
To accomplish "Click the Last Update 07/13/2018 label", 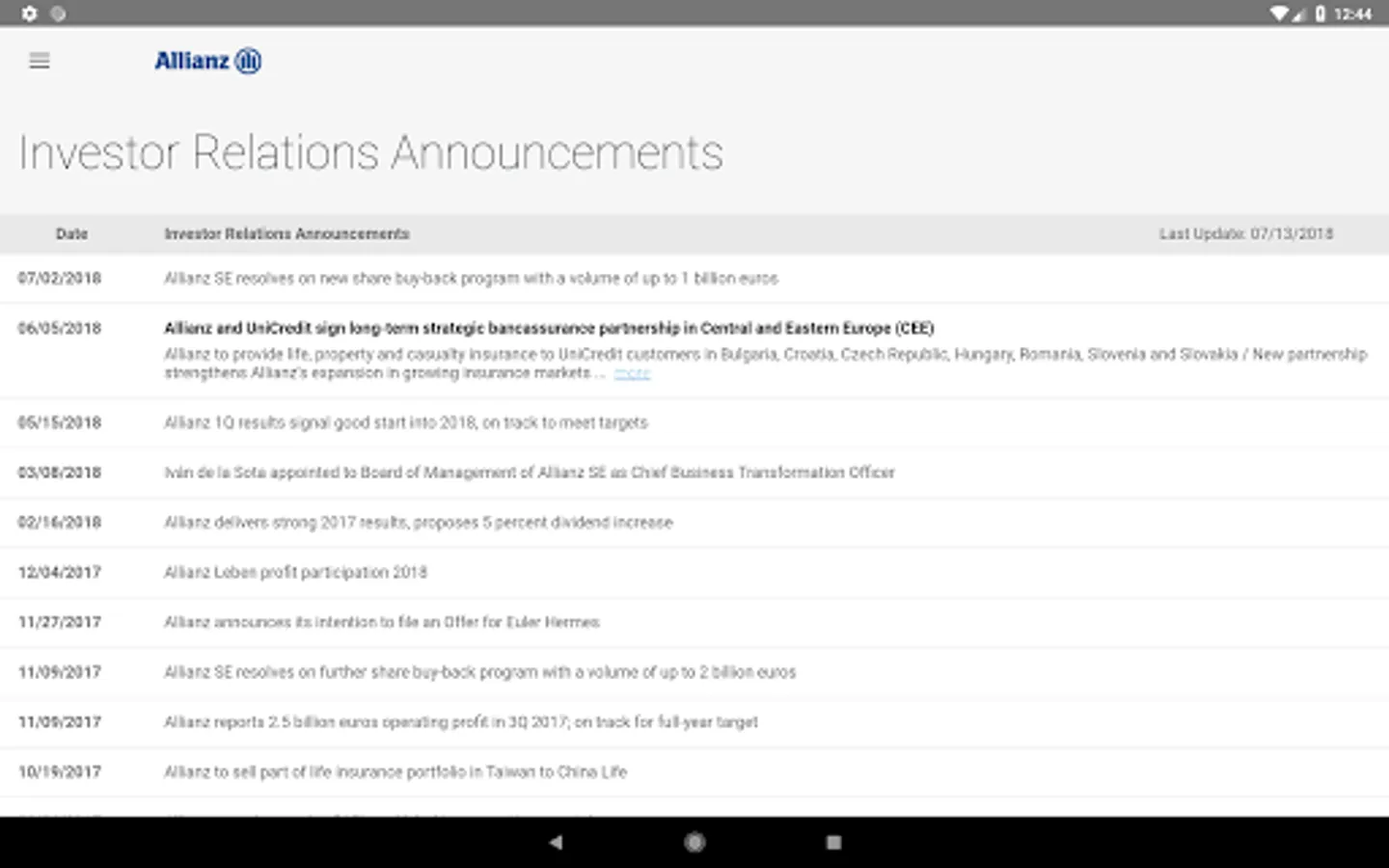I will coord(1246,233).
